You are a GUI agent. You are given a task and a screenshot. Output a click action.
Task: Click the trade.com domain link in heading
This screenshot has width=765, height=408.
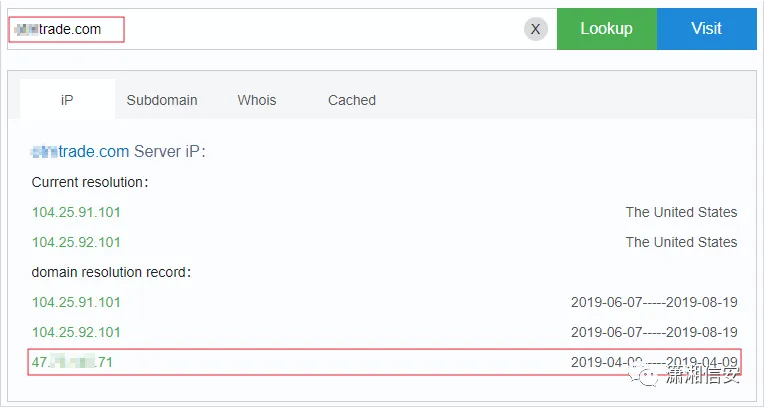pos(80,152)
